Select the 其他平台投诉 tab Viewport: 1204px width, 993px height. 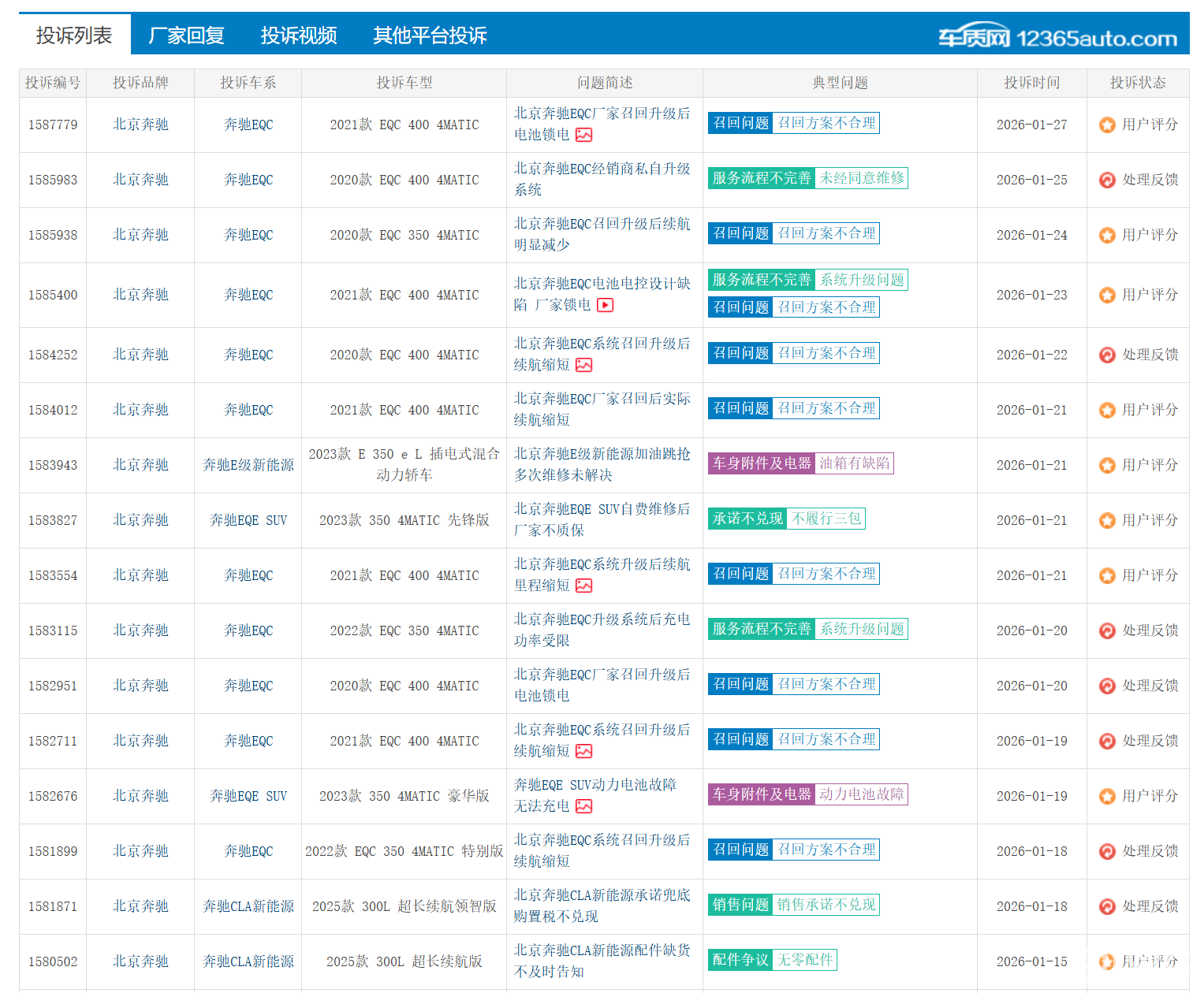point(430,35)
